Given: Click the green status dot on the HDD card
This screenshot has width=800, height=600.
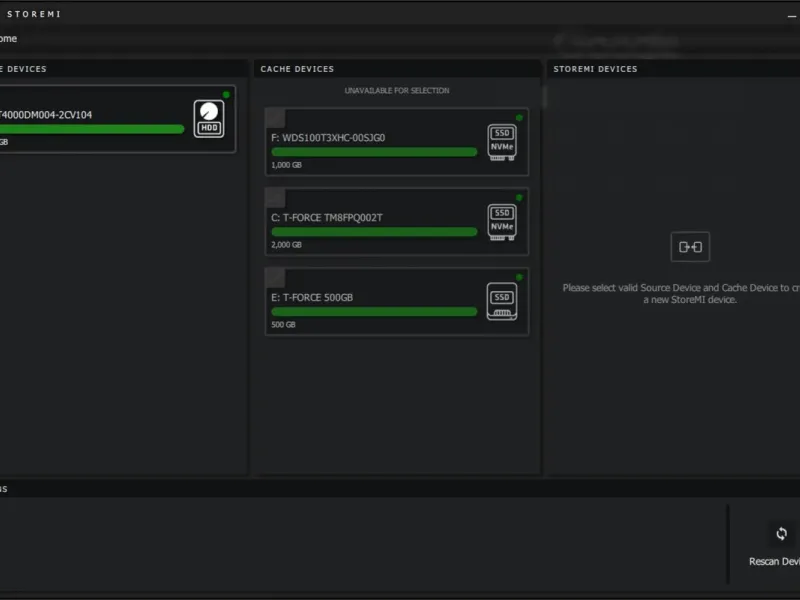Looking at the screenshot, I should click(x=226, y=94).
